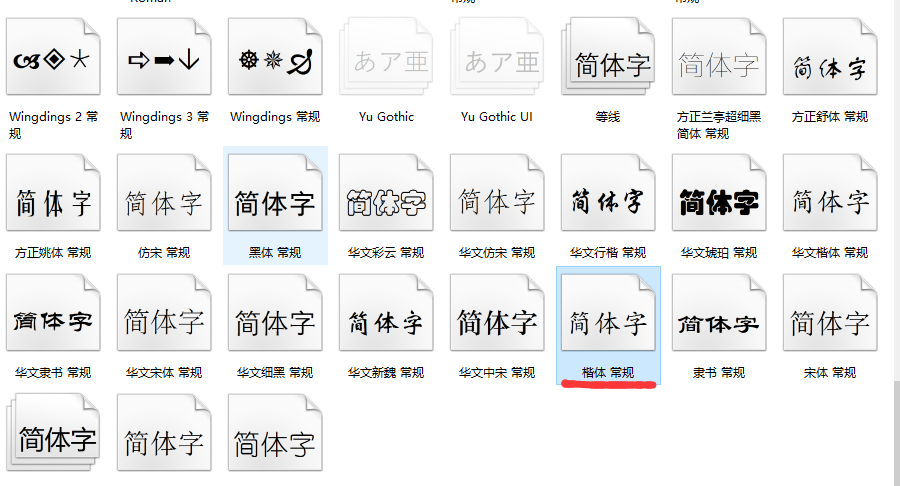The height and width of the screenshot is (486, 900).
Task: Select the 华文彩云 outlined font icon
Action: pos(386,192)
